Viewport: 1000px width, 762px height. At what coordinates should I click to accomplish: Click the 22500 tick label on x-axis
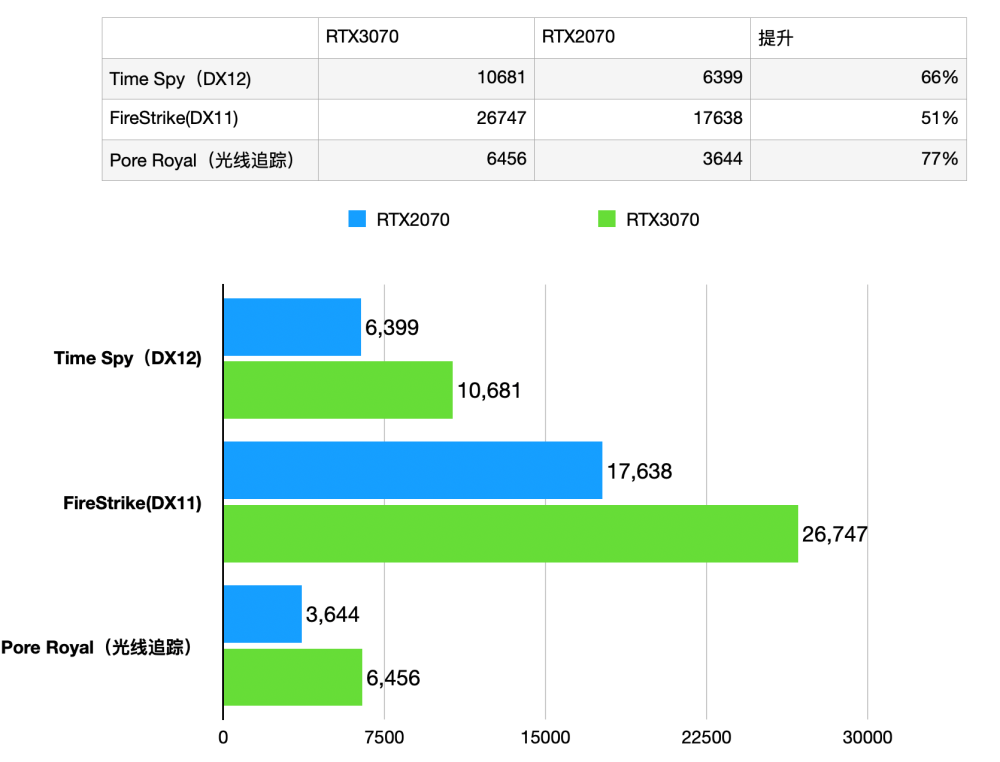click(x=706, y=738)
